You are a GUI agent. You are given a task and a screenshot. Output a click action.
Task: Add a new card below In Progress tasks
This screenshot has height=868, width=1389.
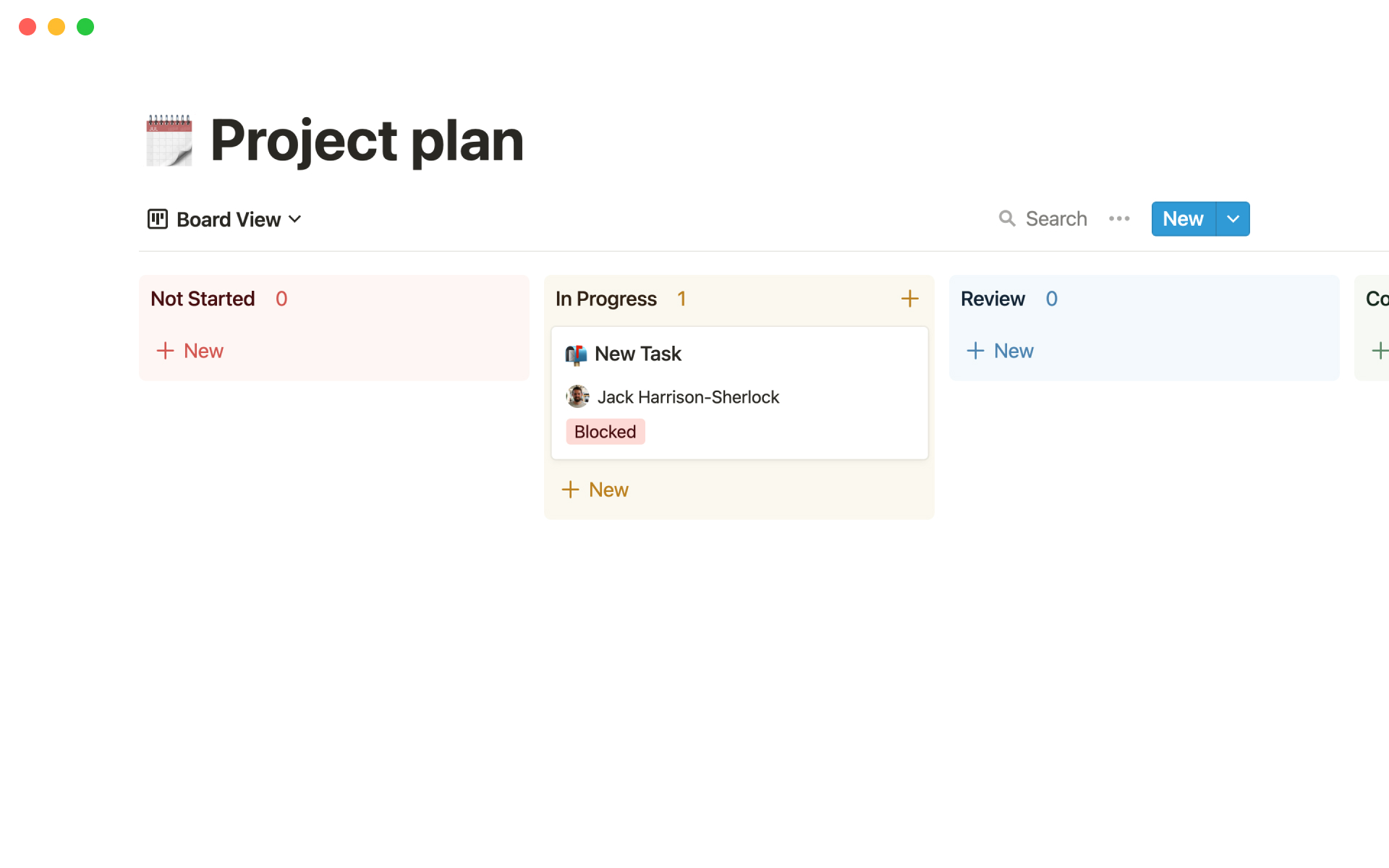pos(595,490)
